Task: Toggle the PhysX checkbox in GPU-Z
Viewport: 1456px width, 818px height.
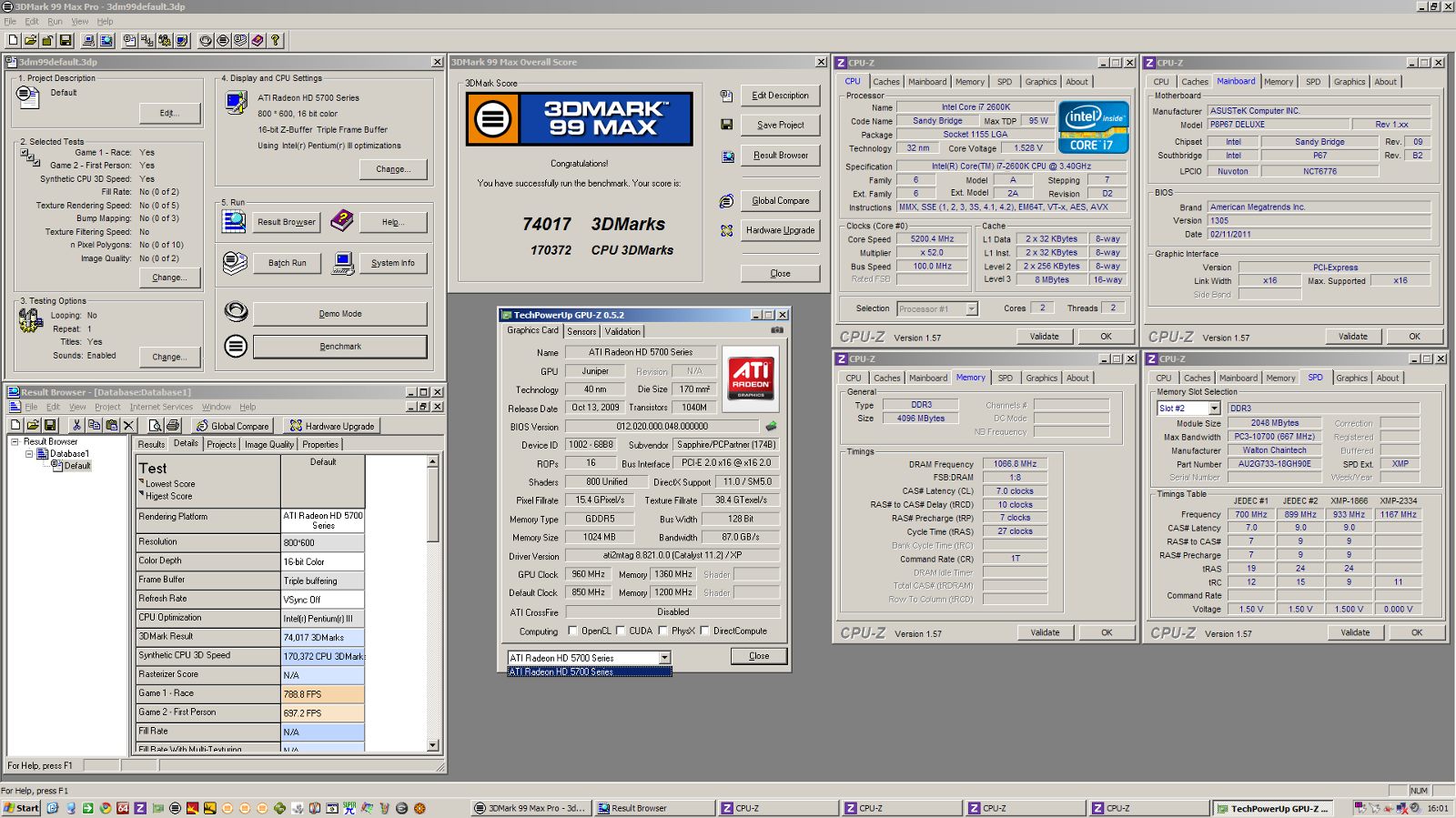Action: 662,631
